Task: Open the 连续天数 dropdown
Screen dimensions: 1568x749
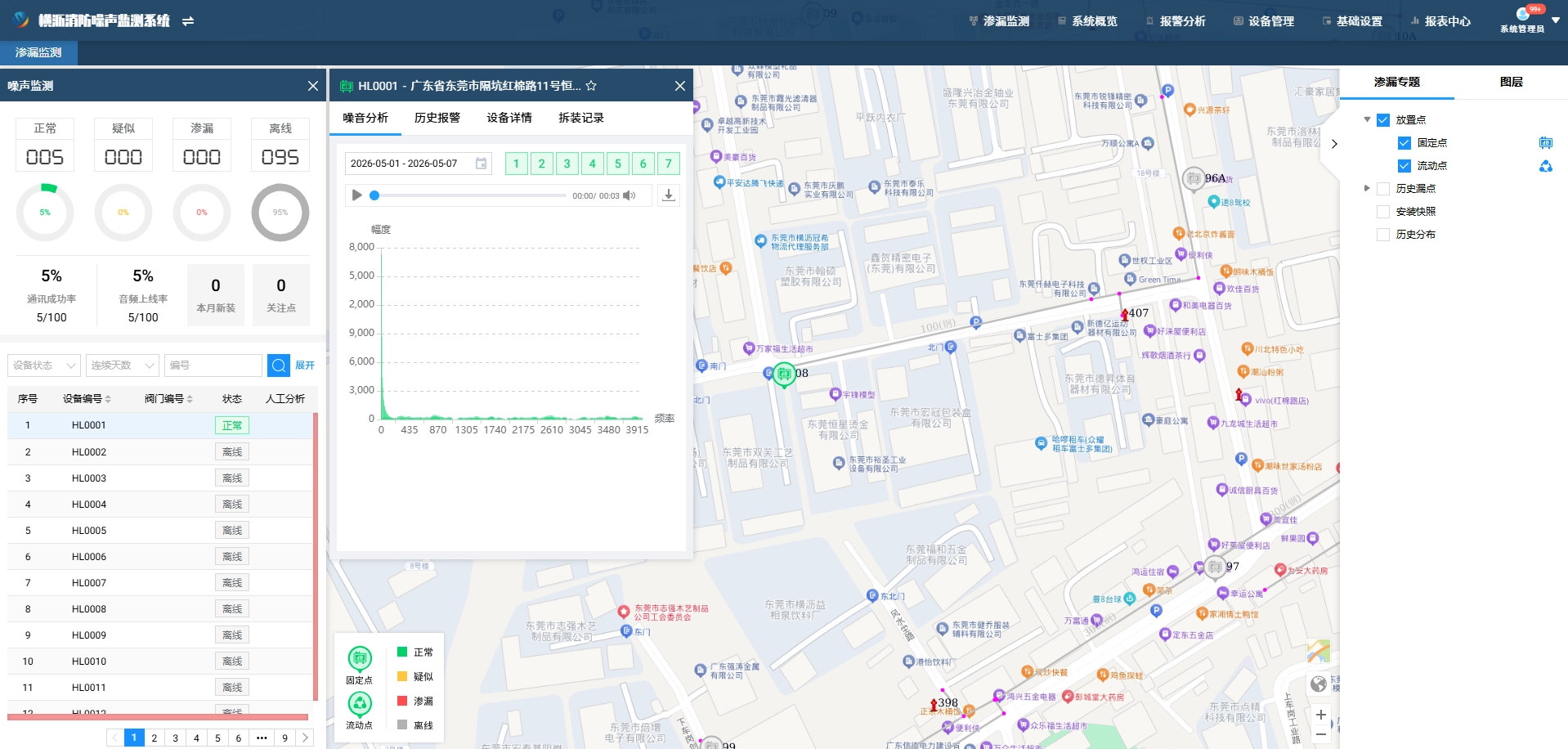Action: 123,366
